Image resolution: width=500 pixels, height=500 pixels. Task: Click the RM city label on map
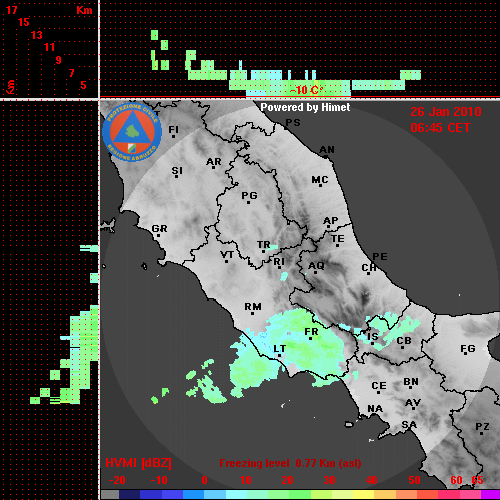tap(253, 307)
